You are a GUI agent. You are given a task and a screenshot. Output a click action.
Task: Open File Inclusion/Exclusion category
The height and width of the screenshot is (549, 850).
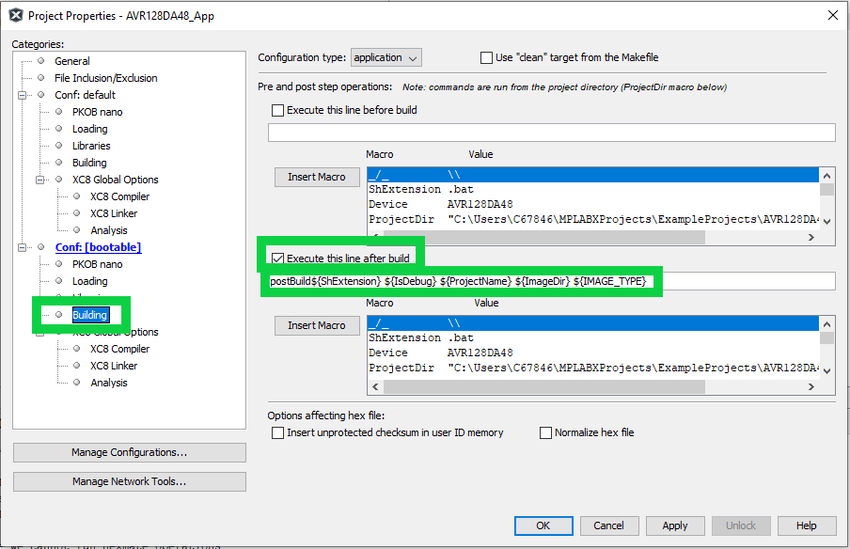tap(105, 78)
